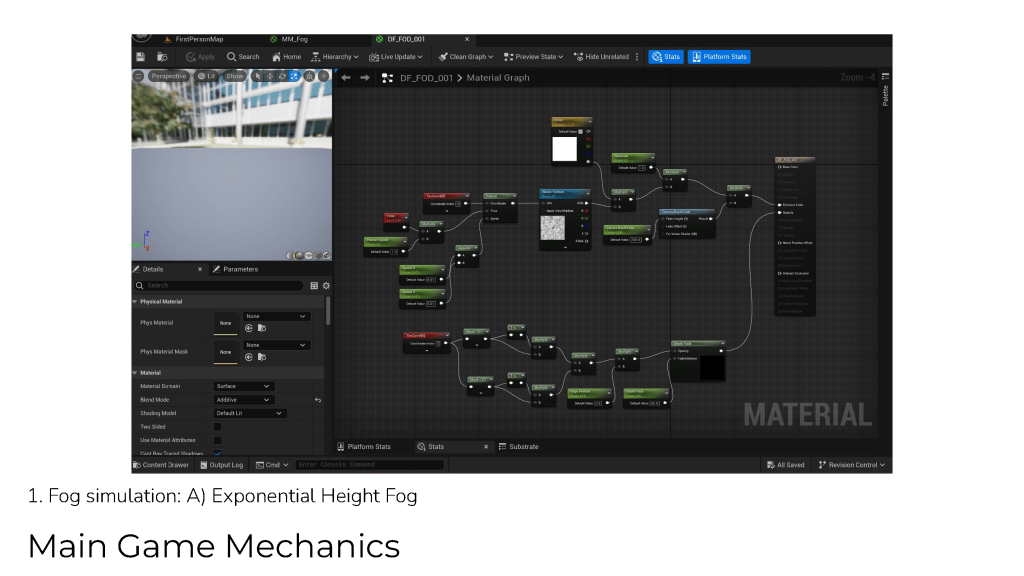The width and height of the screenshot is (1024, 576).
Task: Open Details panel settings gear icon
Action: click(325, 285)
